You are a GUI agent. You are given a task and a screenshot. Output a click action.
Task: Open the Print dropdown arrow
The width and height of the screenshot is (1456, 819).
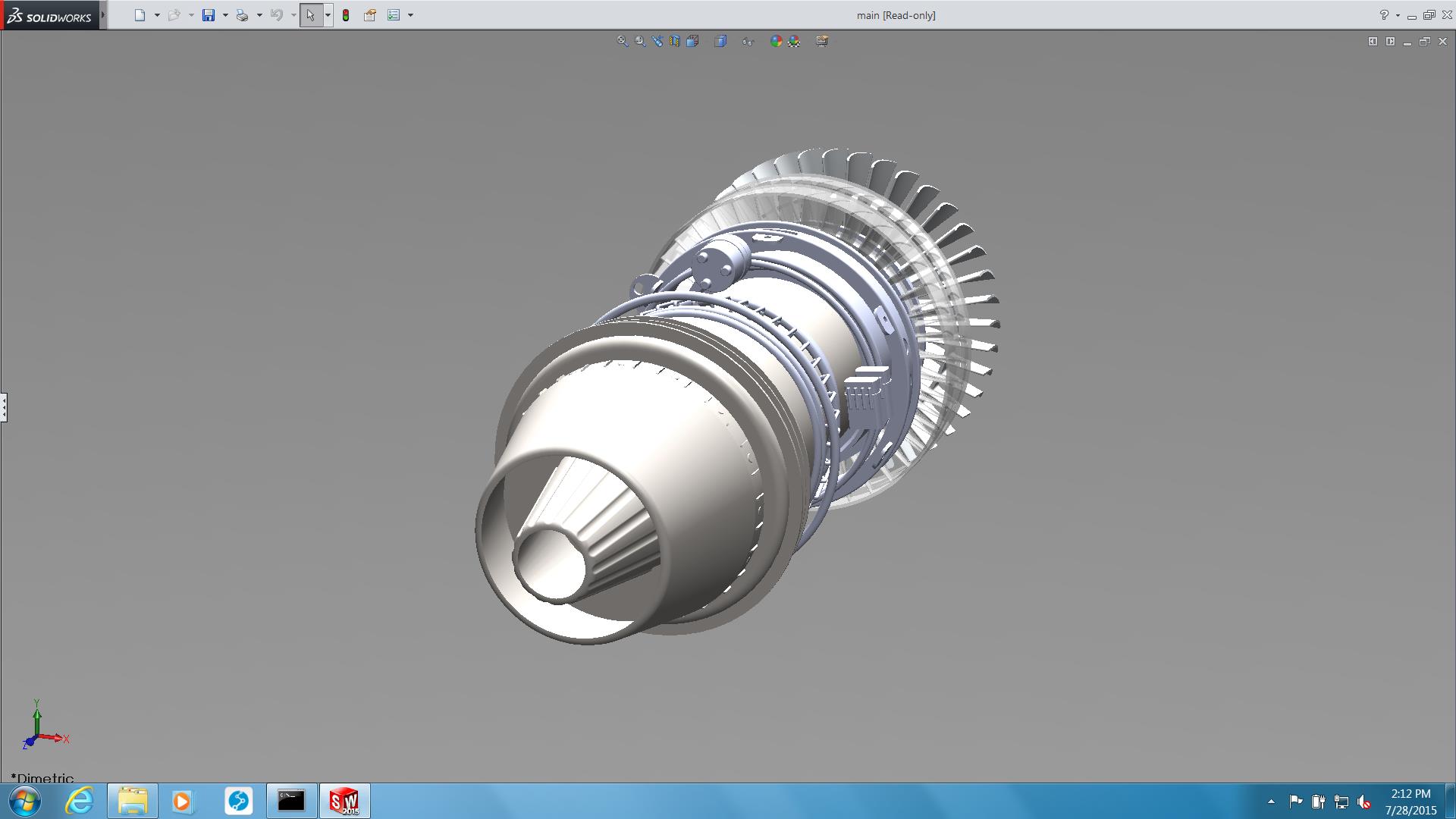coord(259,15)
